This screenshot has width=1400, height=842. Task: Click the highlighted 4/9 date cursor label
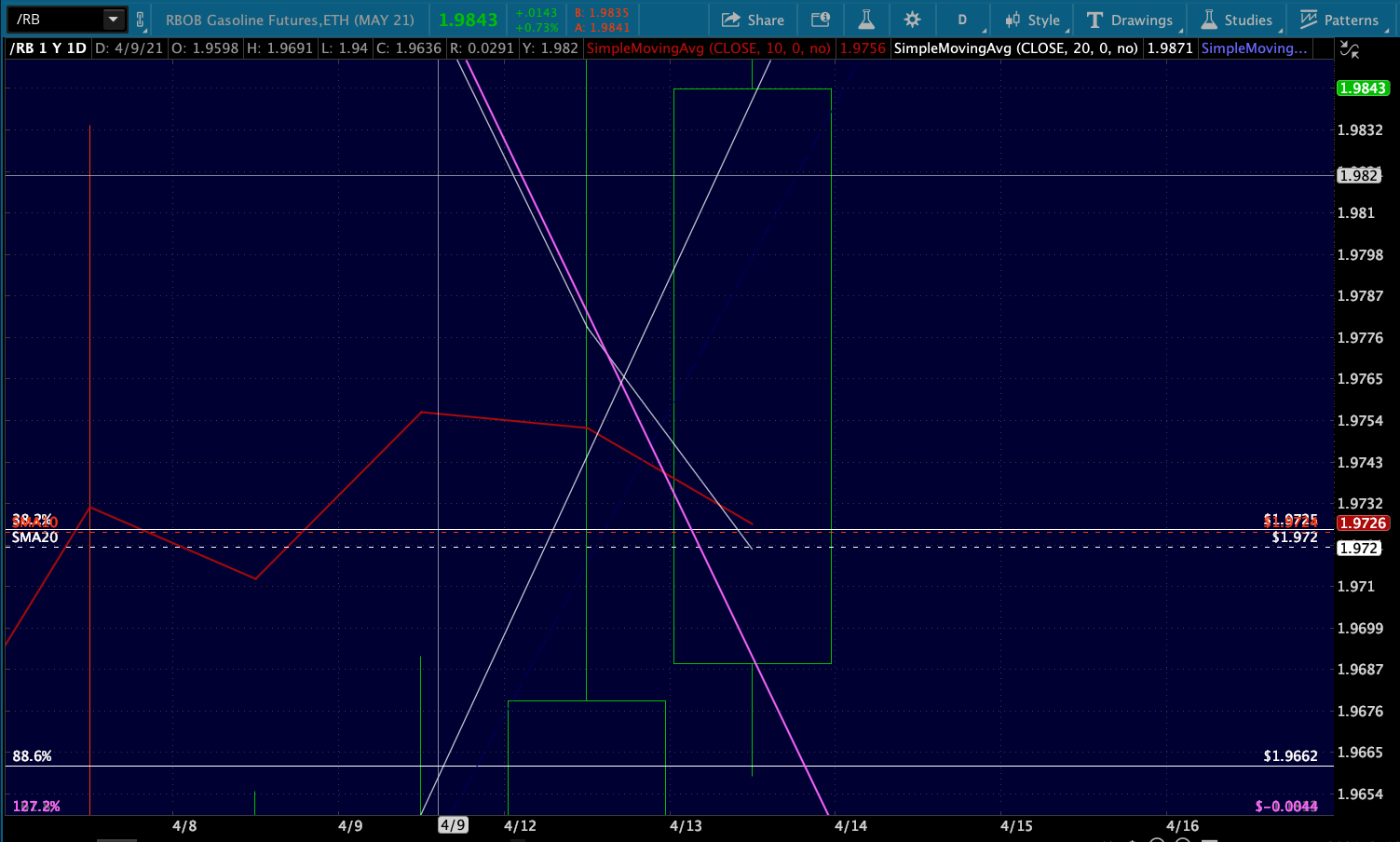click(x=453, y=825)
